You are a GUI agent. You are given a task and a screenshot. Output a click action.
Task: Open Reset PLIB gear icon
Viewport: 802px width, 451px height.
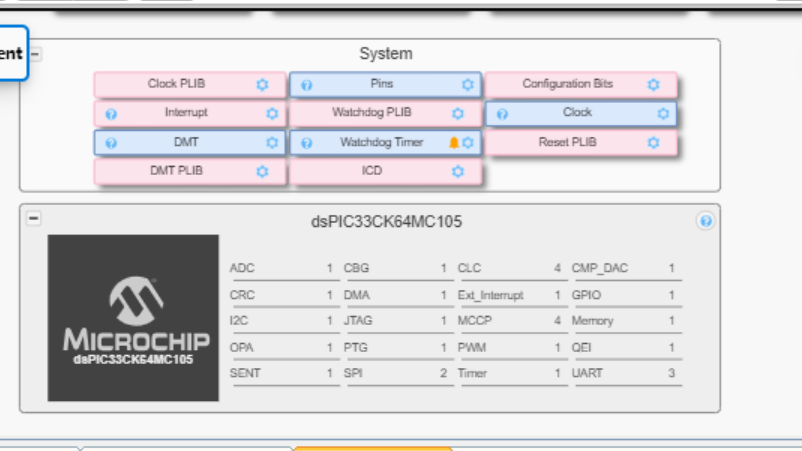(x=653, y=143)
